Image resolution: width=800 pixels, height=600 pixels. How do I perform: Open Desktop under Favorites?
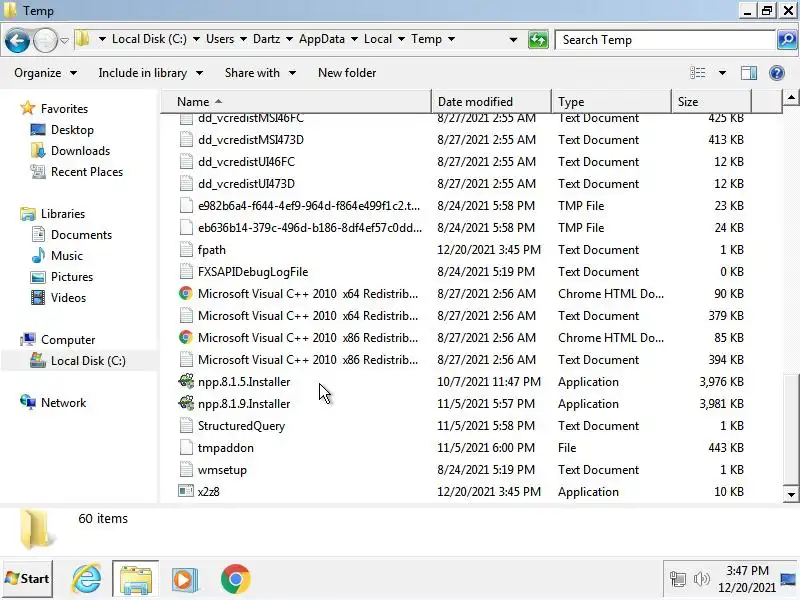[x=72, y=130]
